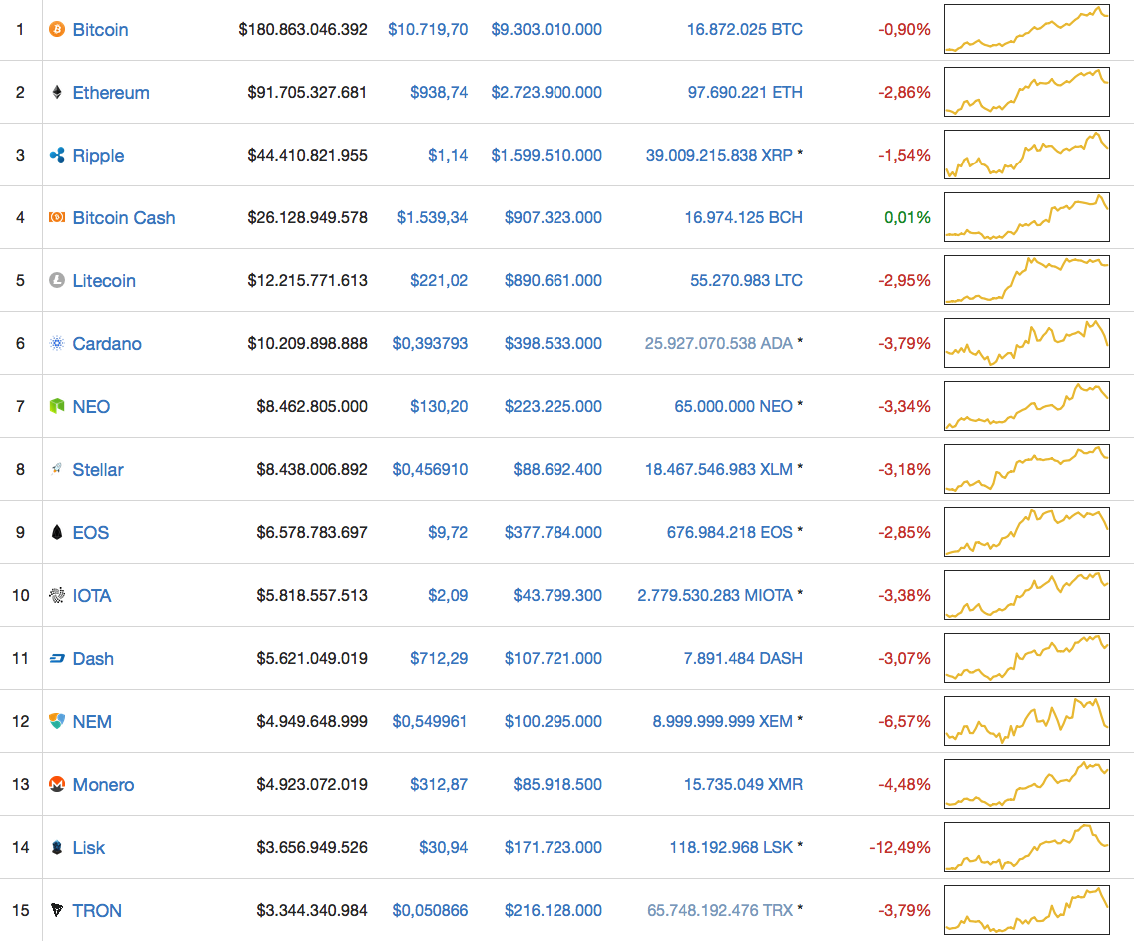This screenshot has height=941, width=1137.
Task: Click supply 118.192.968 LSK
Action: tap(731, 847)
